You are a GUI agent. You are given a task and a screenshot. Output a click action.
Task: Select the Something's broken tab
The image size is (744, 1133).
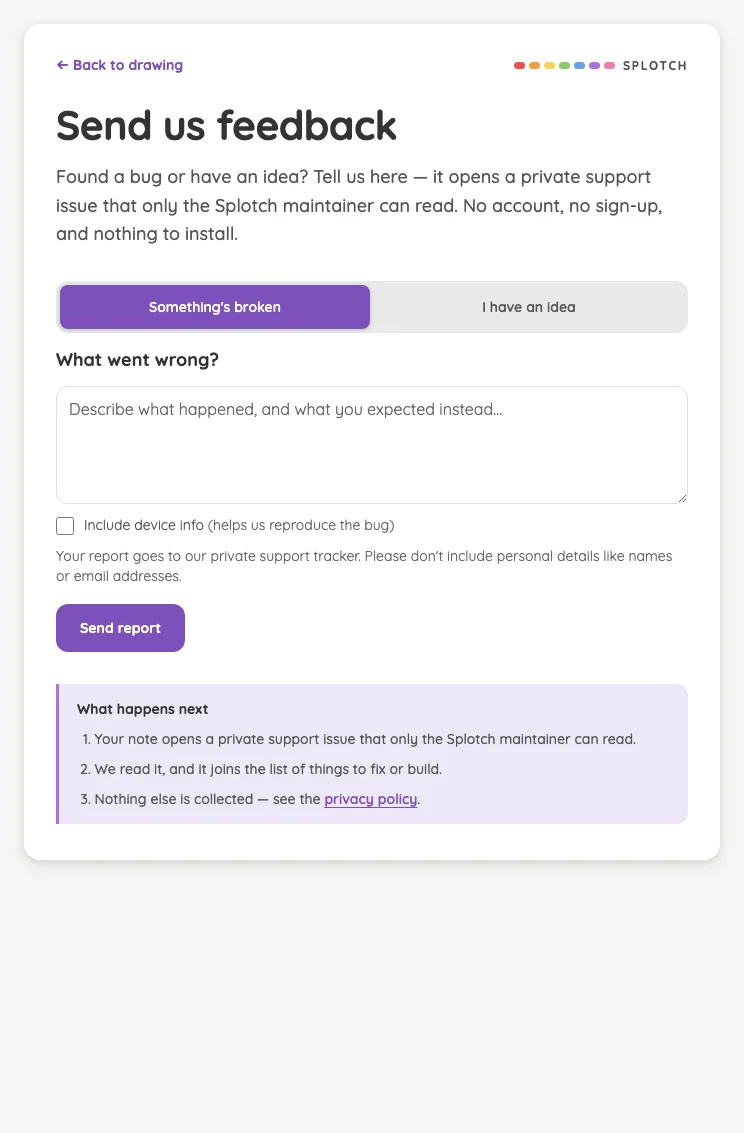[x=215, y=307]
